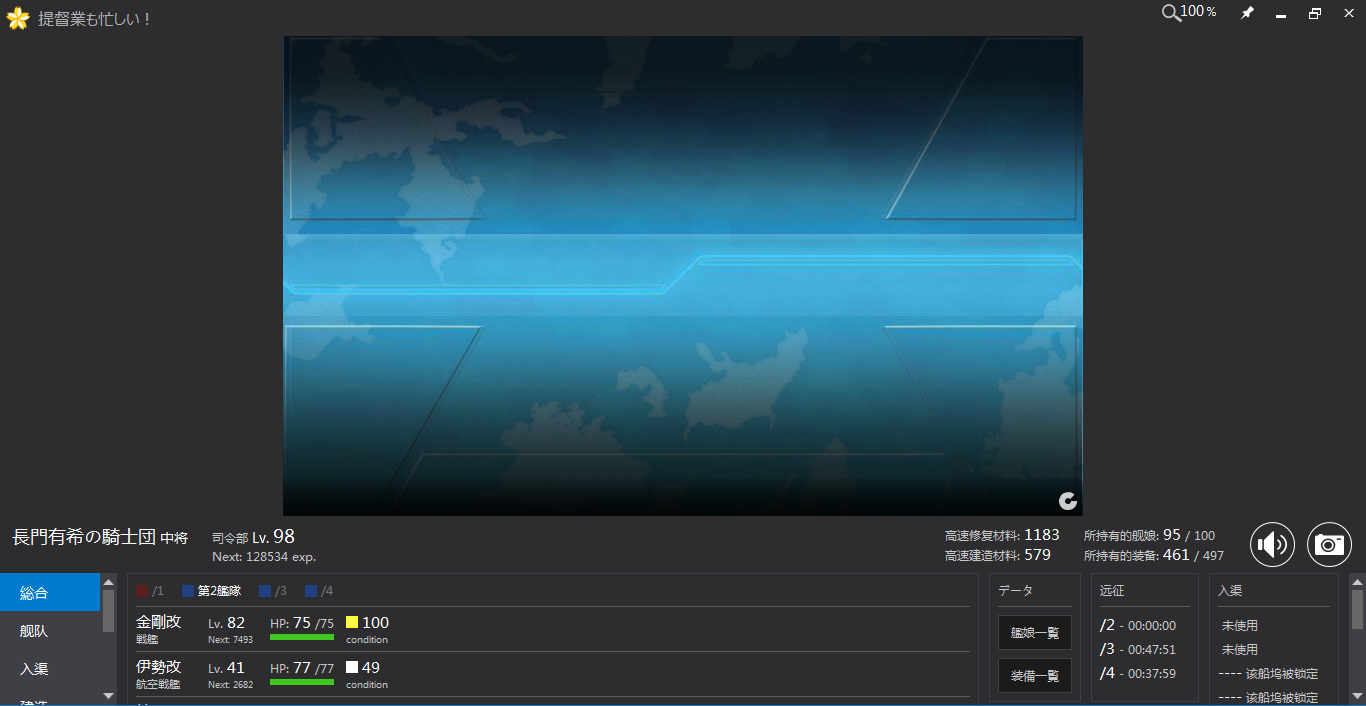Click the Next: 128534 exp. text
1366x706 pixels.
[x=264, y=557]
